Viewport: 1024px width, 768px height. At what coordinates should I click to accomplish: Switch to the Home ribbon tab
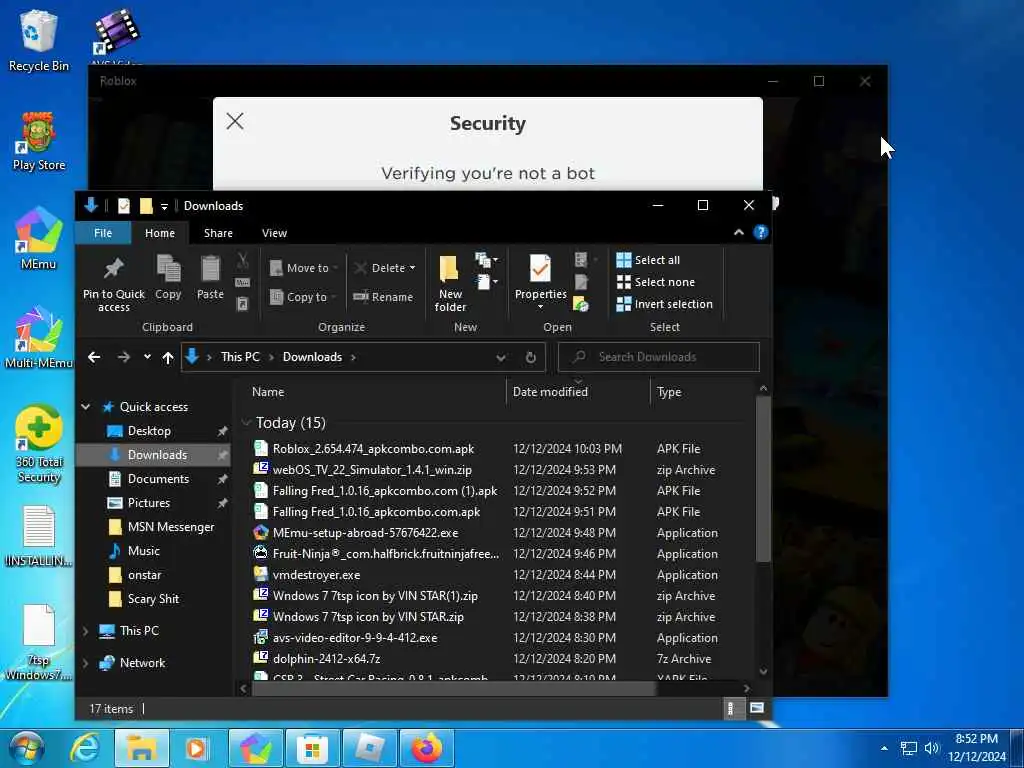pyautogui.click(x=160, y=233)
